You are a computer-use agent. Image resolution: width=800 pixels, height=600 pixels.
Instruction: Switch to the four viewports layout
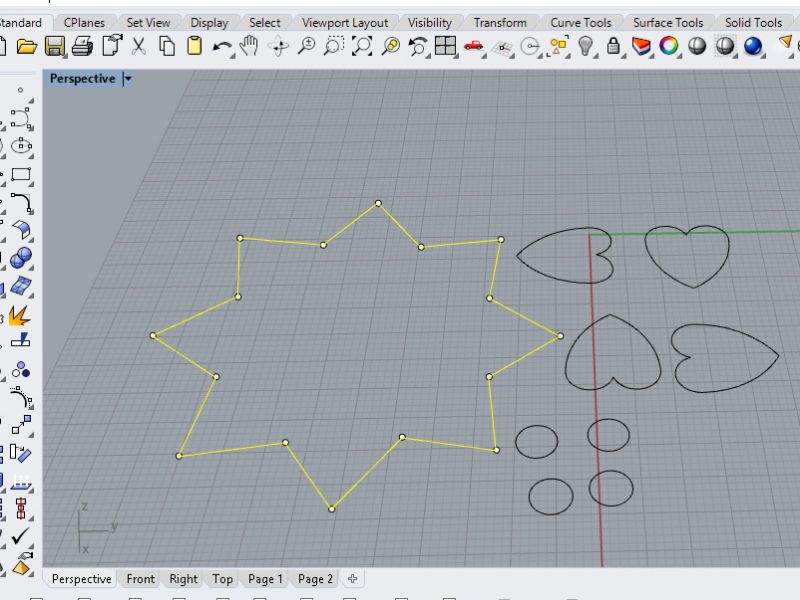point(445,46)
